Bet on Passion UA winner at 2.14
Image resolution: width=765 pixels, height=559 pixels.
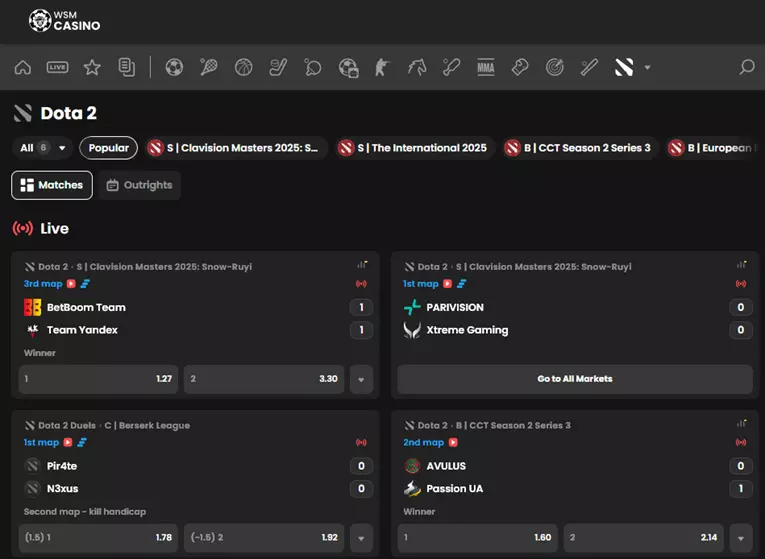(x=644, y=538)
